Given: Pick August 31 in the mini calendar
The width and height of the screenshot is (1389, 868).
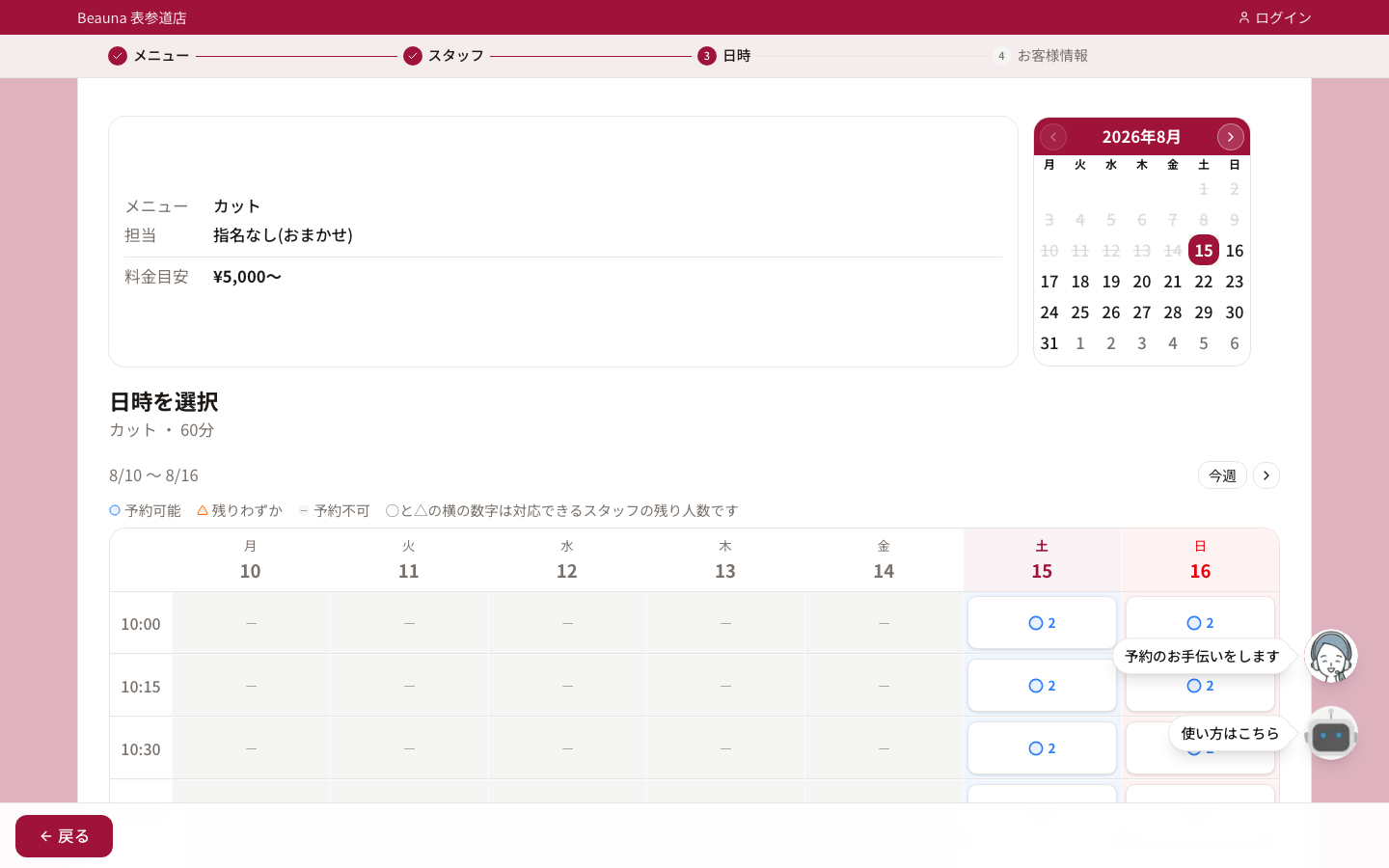Looking at the screenshot, I should [x=1049, y=343].
